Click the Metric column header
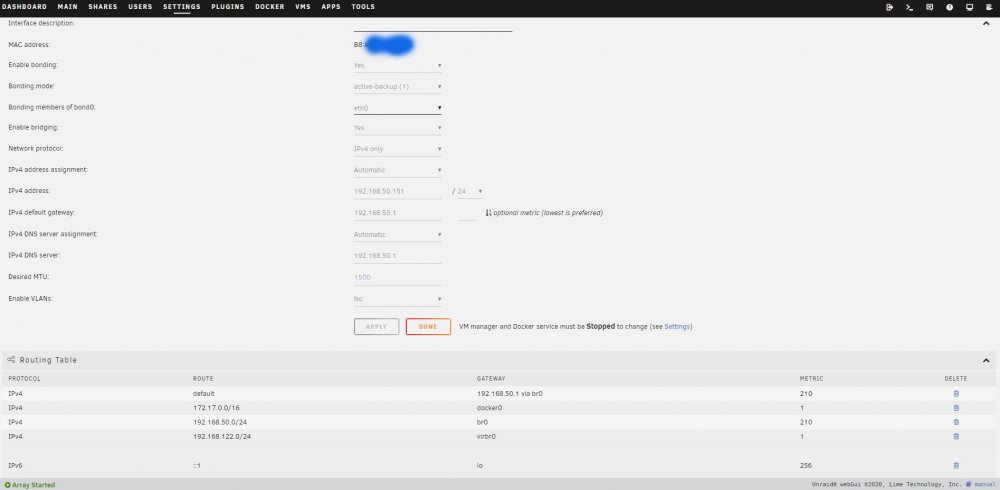 pos(811,378)
